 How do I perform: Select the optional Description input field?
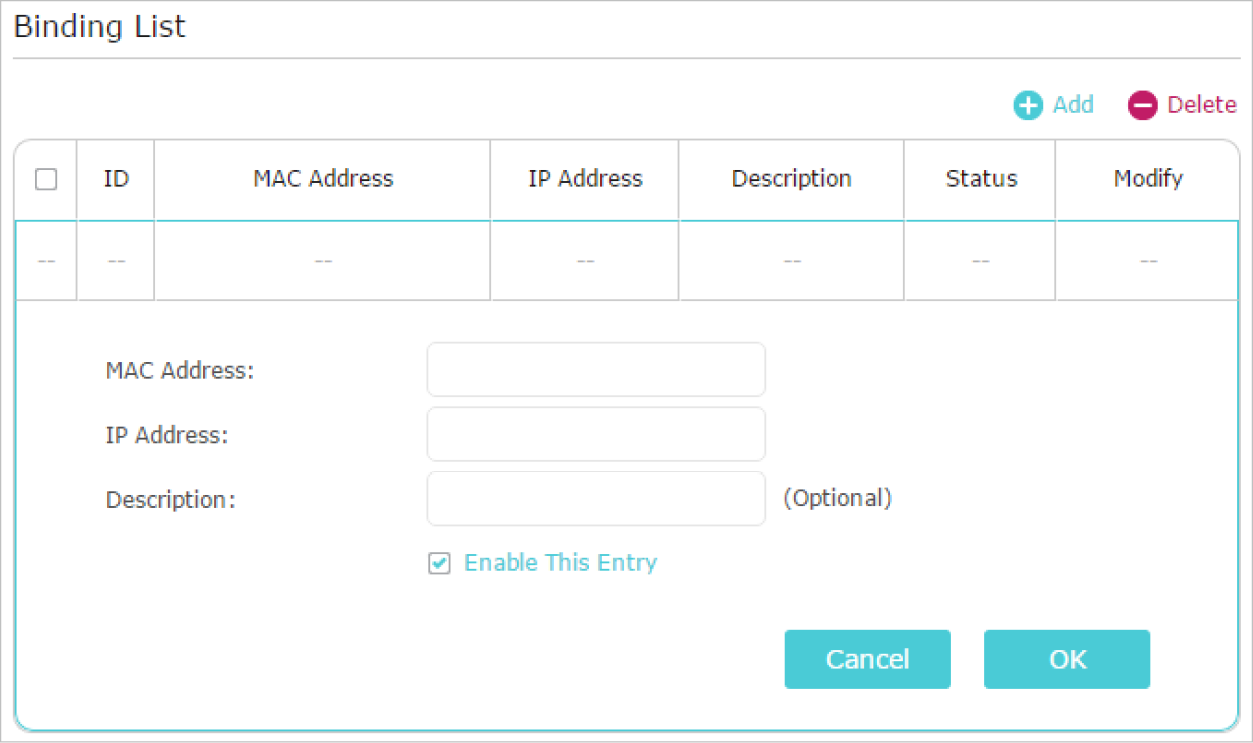tap(596, 498)
